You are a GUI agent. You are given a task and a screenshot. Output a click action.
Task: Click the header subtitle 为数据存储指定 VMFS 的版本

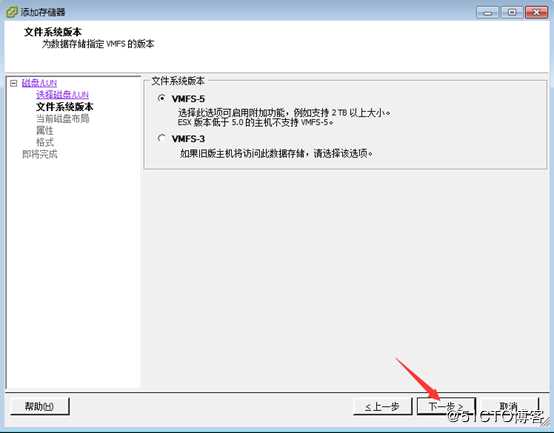tap(98, 44)
